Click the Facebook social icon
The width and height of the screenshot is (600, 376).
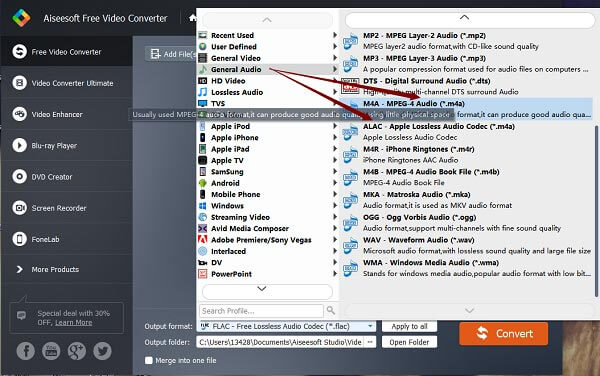(x=26, y=351)
